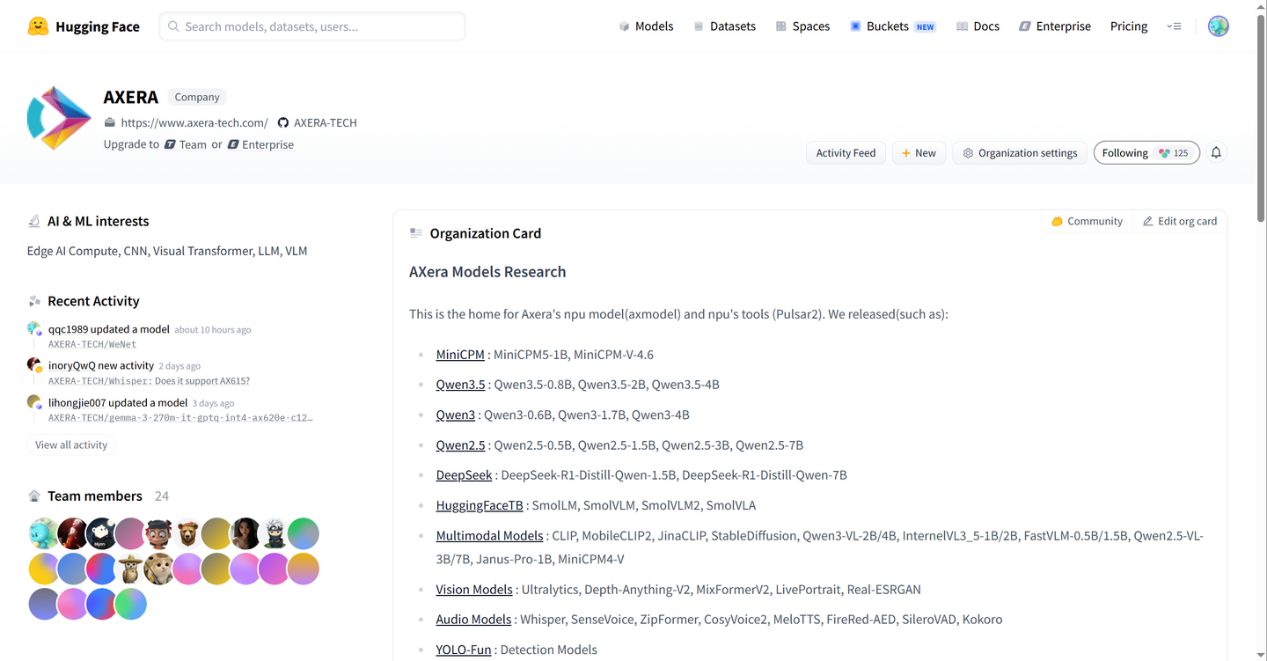Open AXERA-TECH/WeNet model link
The width and height of the screenshot is (1267, 661).
tap(94, 344)
